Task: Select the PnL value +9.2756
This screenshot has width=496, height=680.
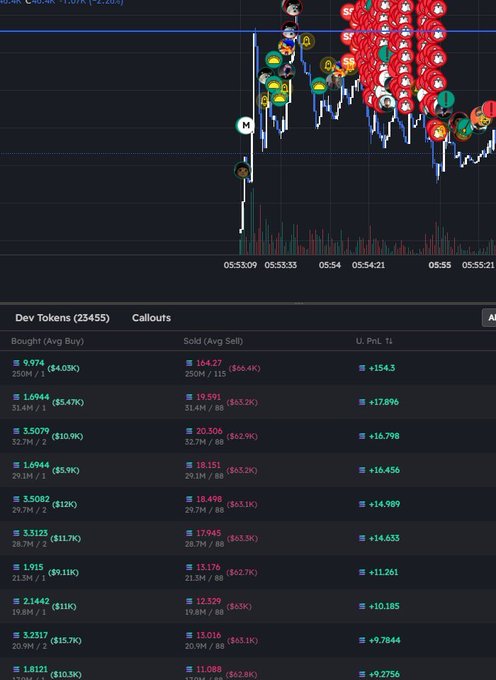Action: pyautogui.click(x=385, y=674)
